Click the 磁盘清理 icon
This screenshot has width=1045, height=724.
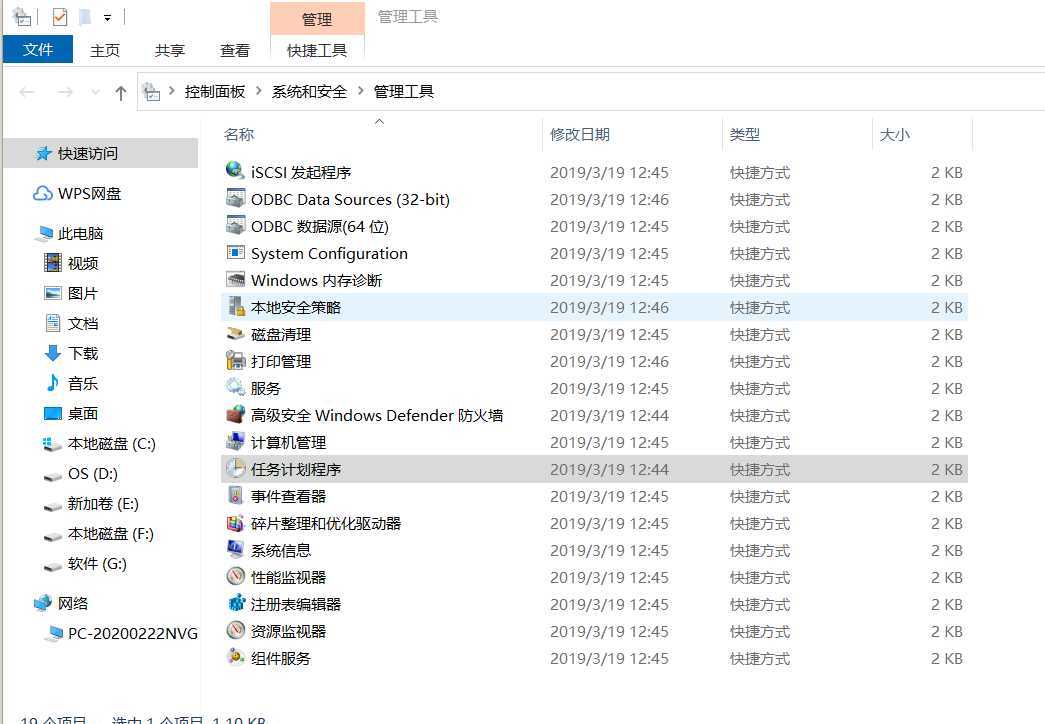(235, 333)
